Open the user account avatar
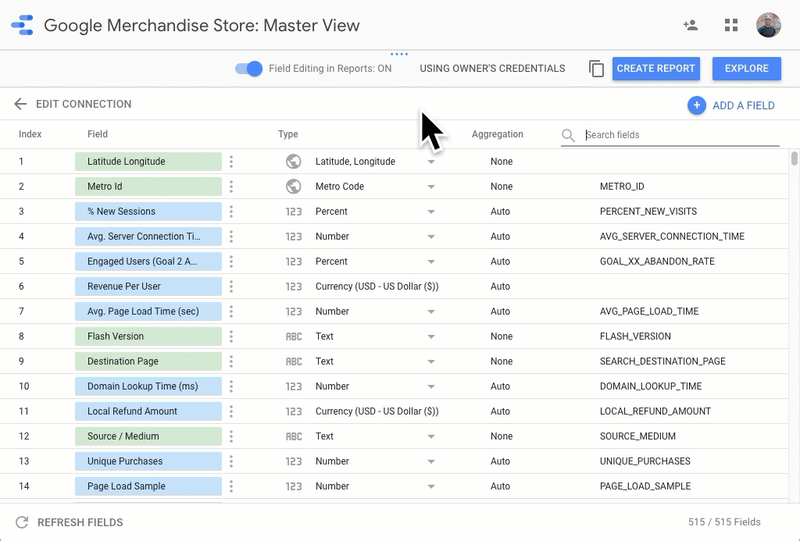The image size is (800, 541). point(768,25)
